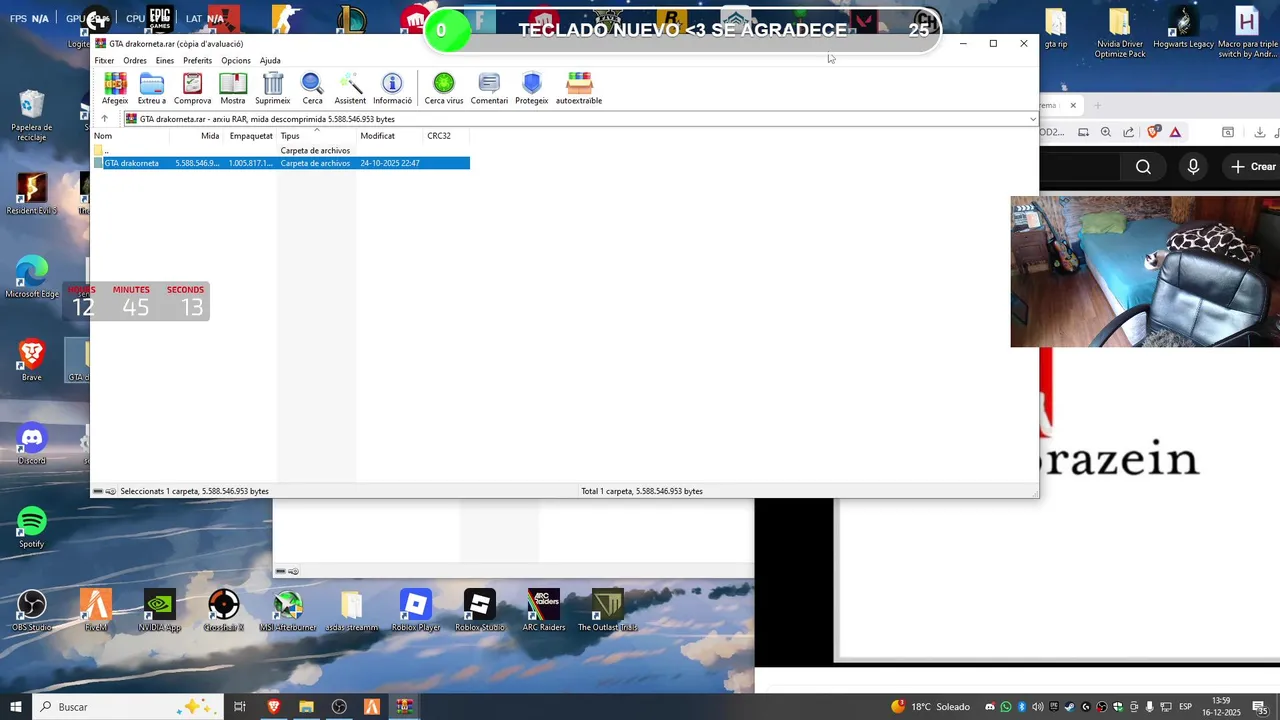Click the FiveM desktop icon
1280x720 pixels.
point(96,611)
